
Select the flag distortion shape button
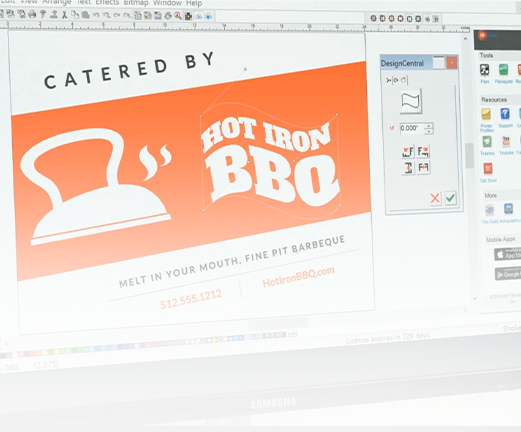[x=411, y=101]
